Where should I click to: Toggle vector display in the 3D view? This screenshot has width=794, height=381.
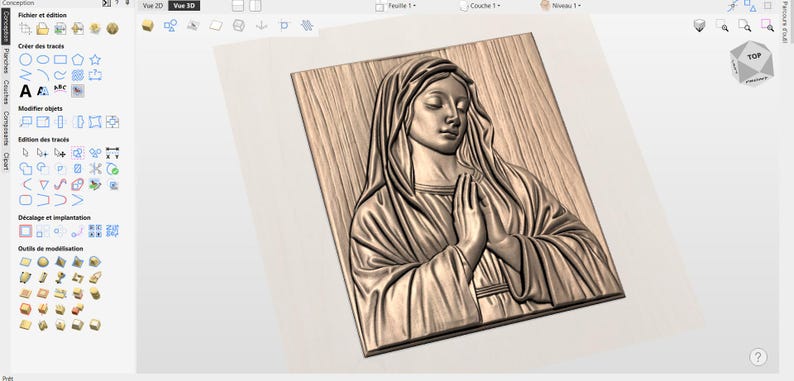(x=170, y=25)
